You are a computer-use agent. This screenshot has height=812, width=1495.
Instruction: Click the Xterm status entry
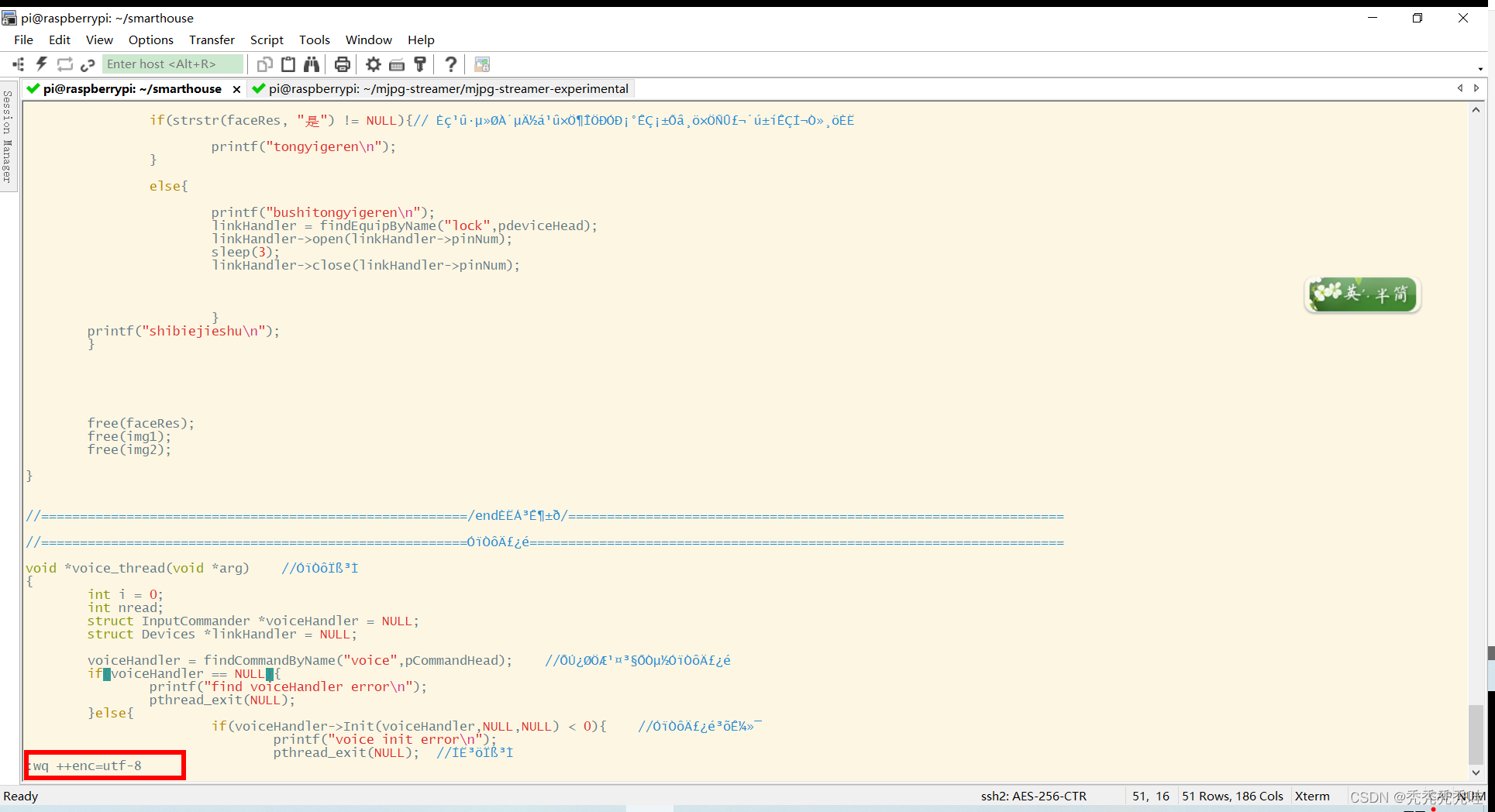1312,796
